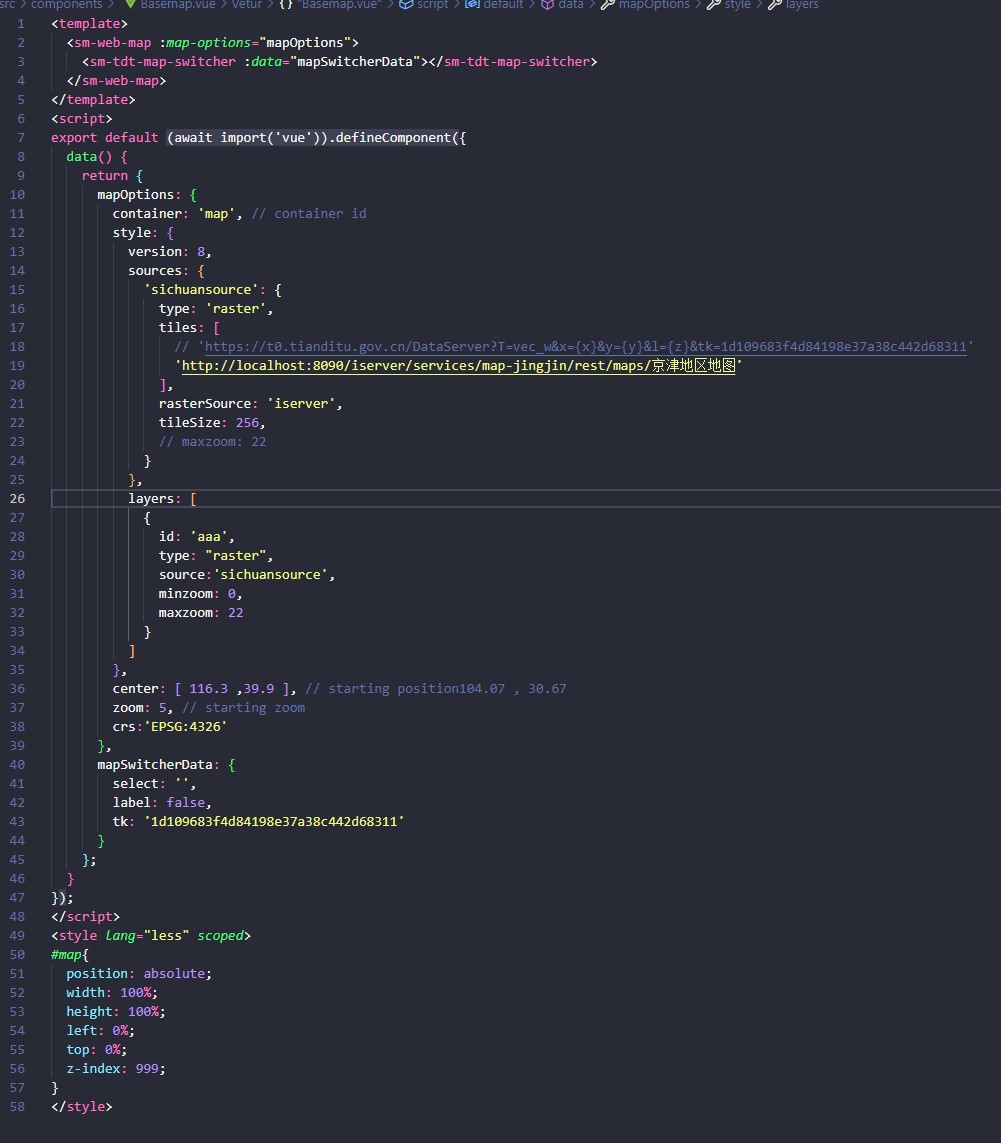Screen dimensions: 1001x1143
Task: Click line number 7 in the gutter
Action: point(21,138)
